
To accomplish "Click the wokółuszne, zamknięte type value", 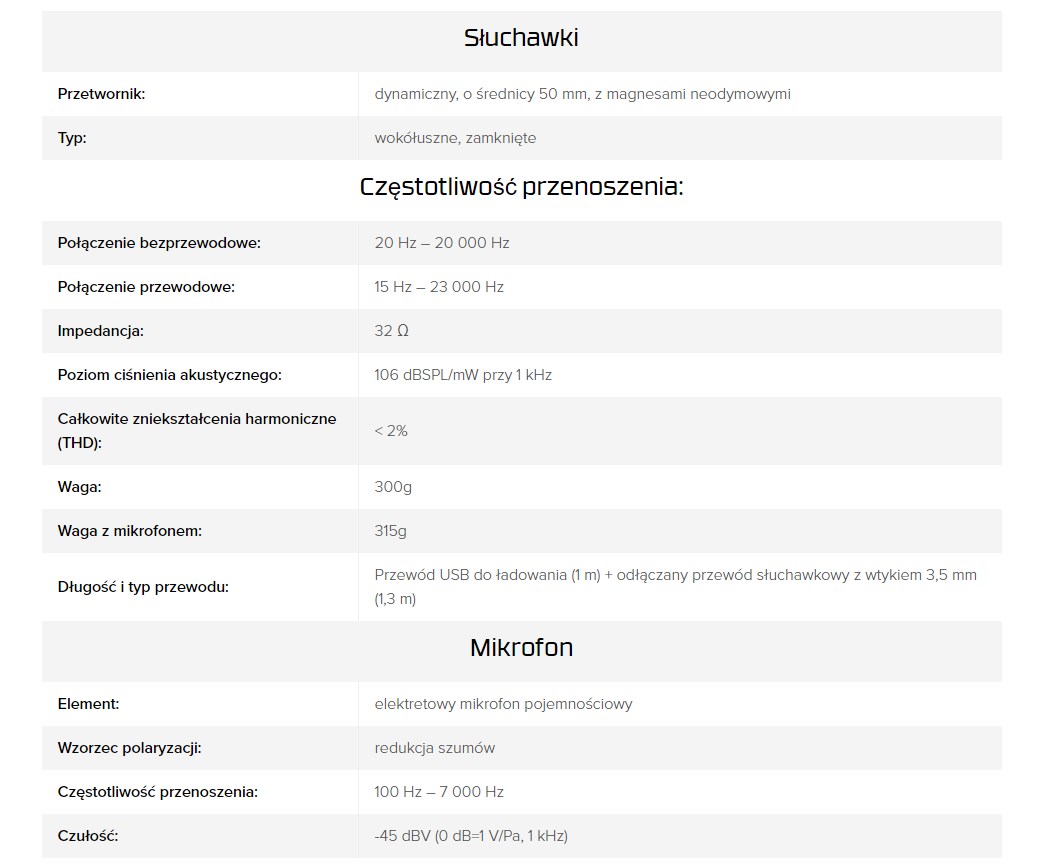I will 455,138.
